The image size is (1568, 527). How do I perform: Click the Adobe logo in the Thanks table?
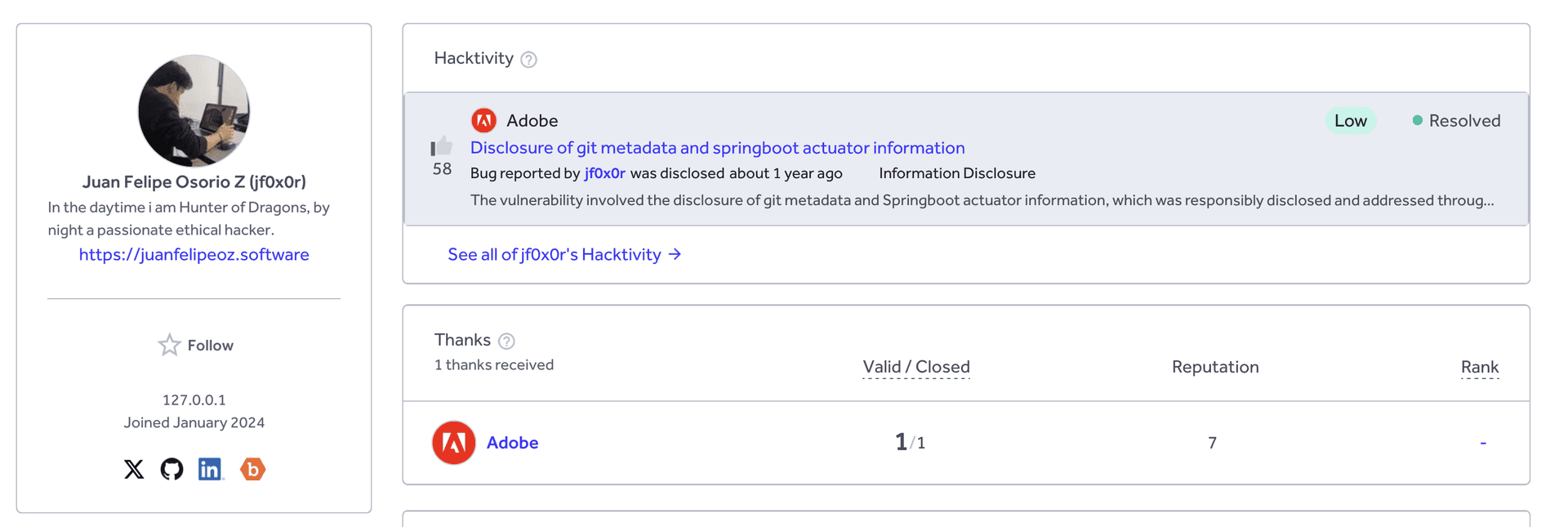pyautogui.click(x=453, y=442)
